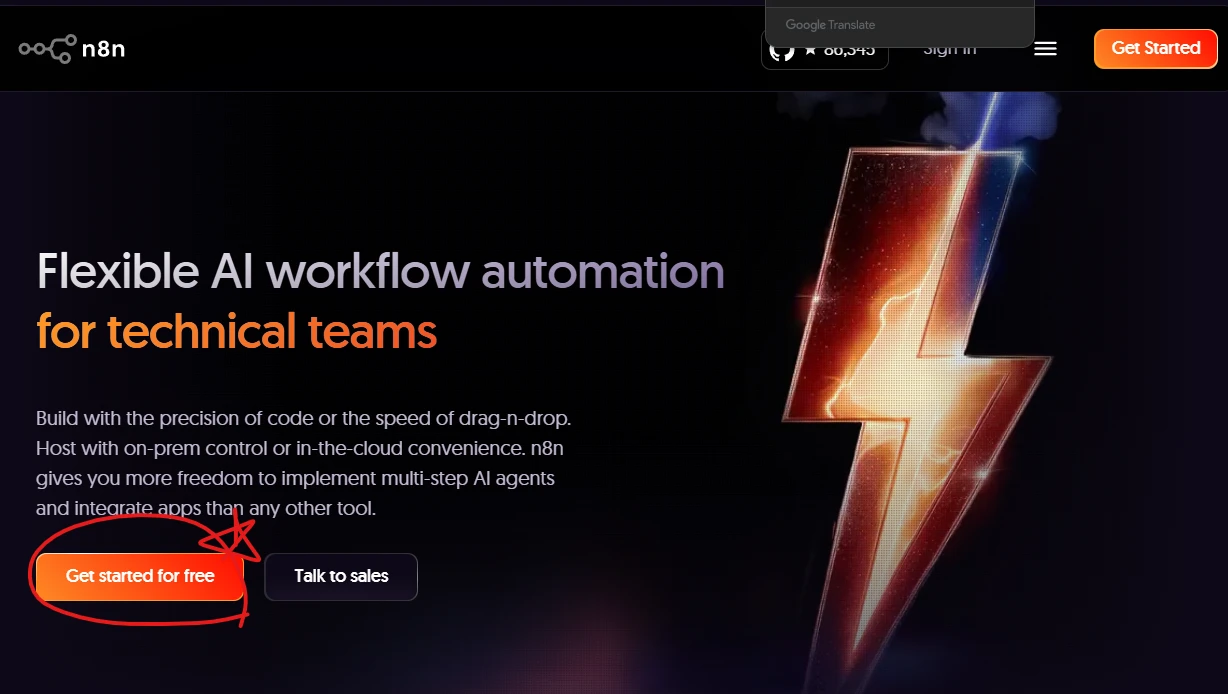Open the hamburger menu icon
Viewport: 1228px width, 694px height.
(1045, 48)
